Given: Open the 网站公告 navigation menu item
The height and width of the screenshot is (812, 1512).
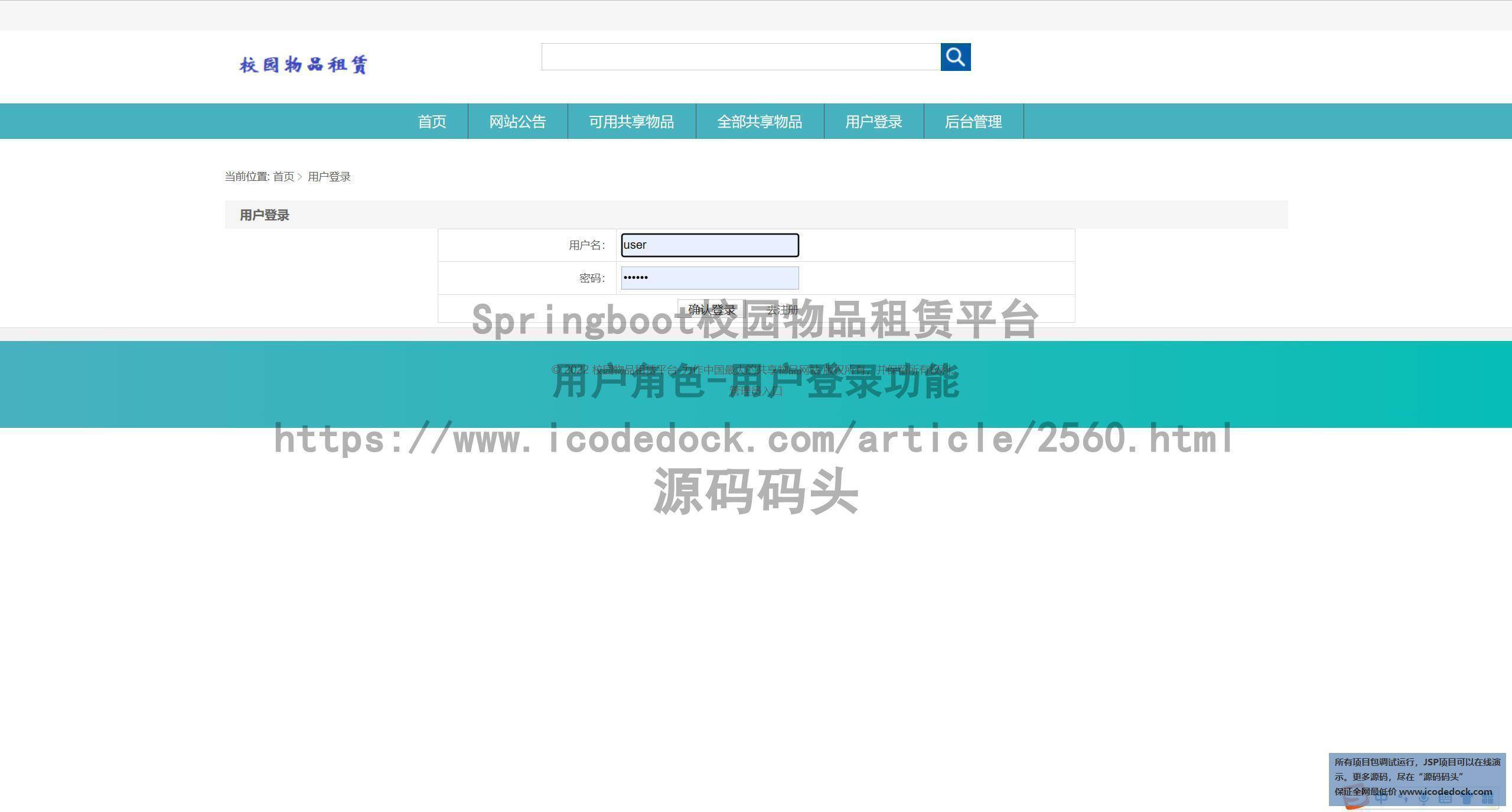Looking at the screenshot, I should [x=517, y=121].
